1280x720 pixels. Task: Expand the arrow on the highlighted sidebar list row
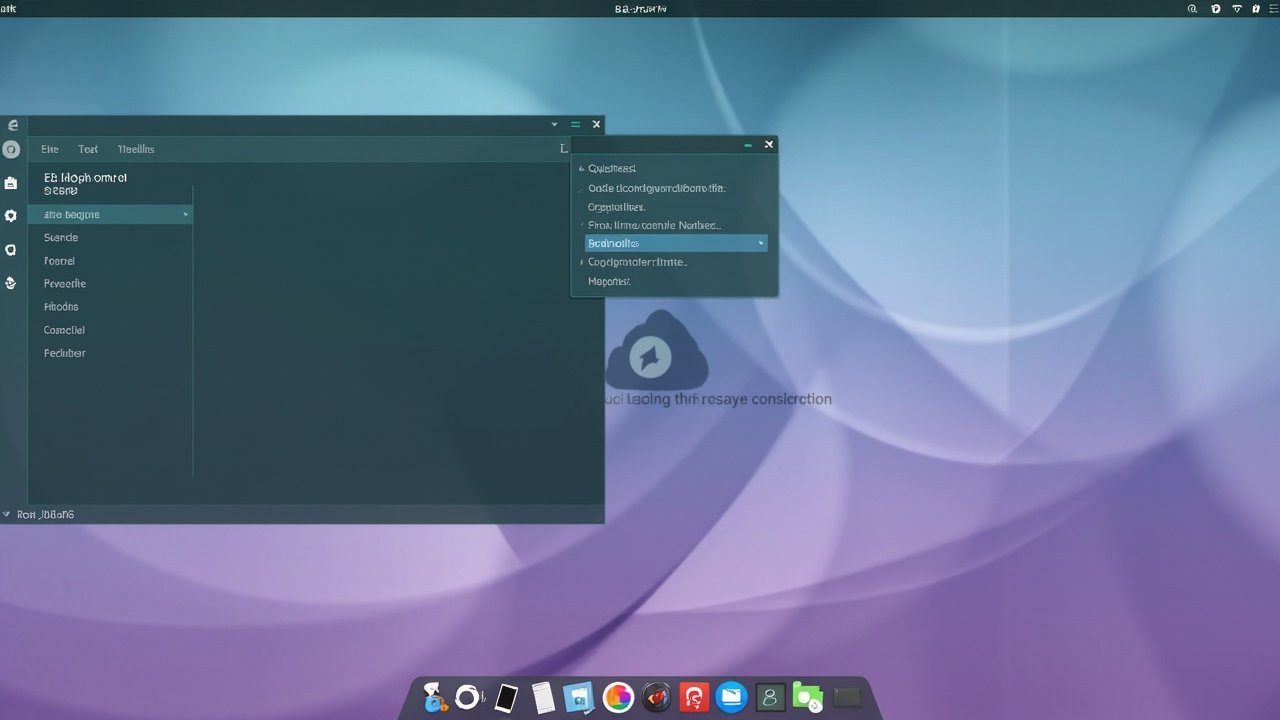click(x=186, y=215)
